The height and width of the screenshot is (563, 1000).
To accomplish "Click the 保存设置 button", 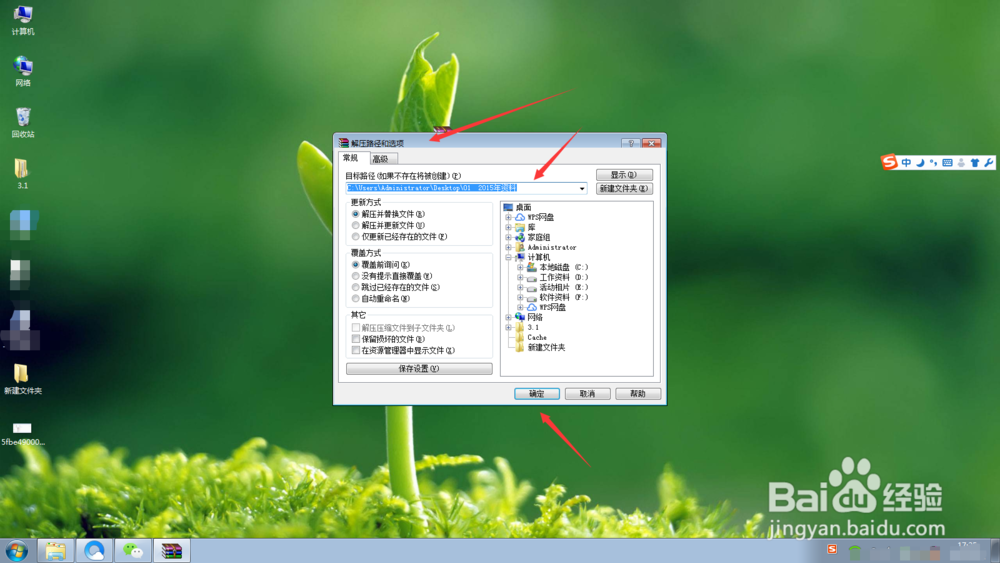I will point(419,369).
